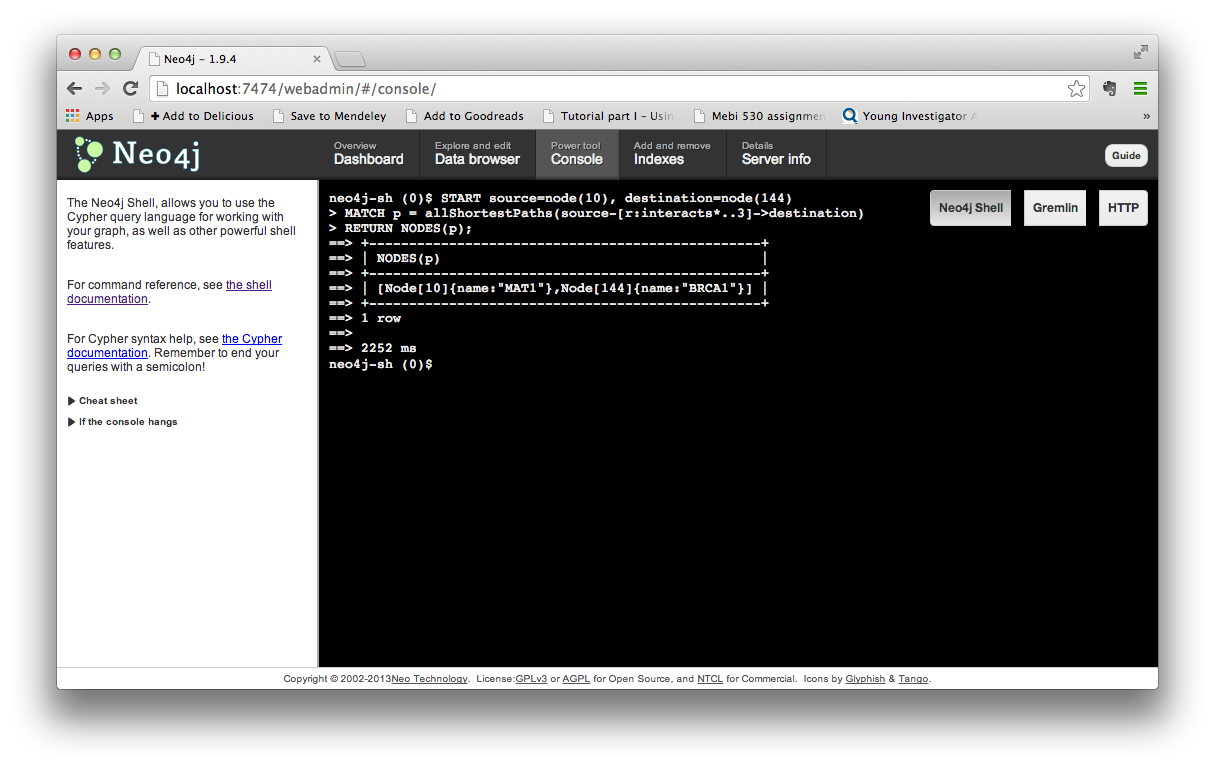Open the Tutorial part I bookmark

click(x=608, y=116)
